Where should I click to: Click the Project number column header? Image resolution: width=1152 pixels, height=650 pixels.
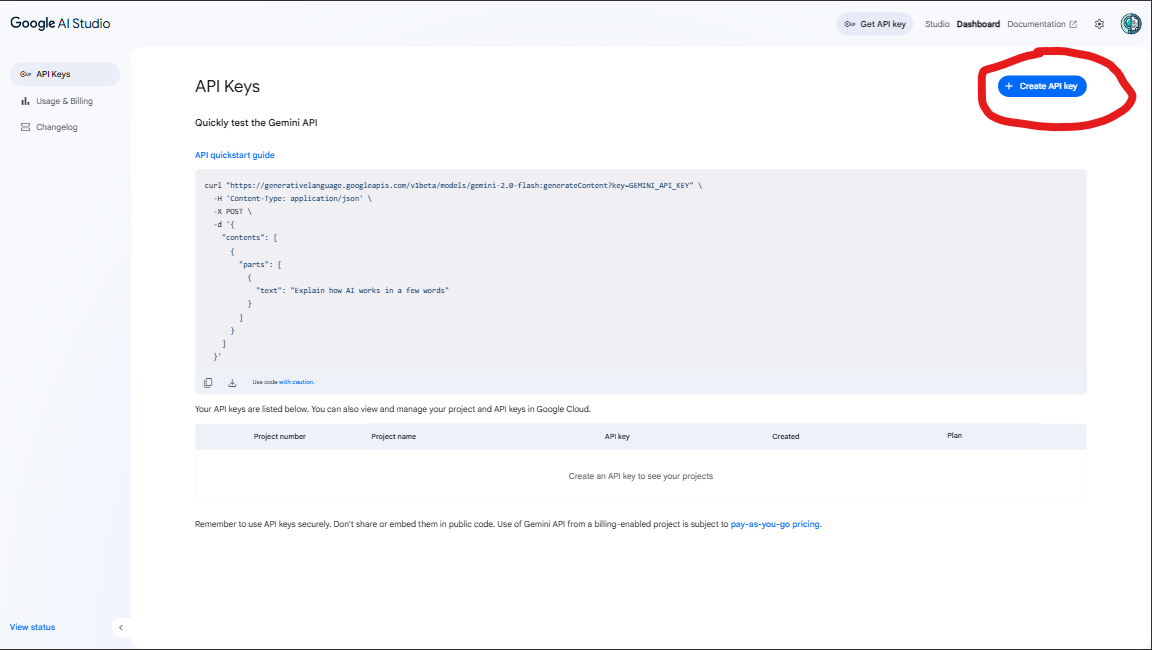tap(279, 436)
